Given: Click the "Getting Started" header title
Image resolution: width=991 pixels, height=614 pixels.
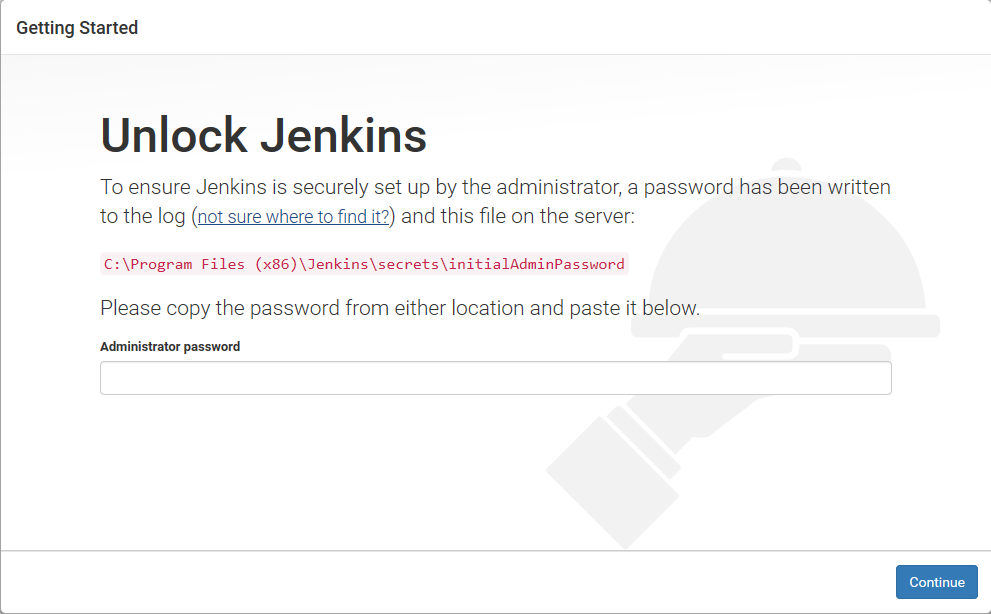Looking at the screenshot, I should click(77, 28).
